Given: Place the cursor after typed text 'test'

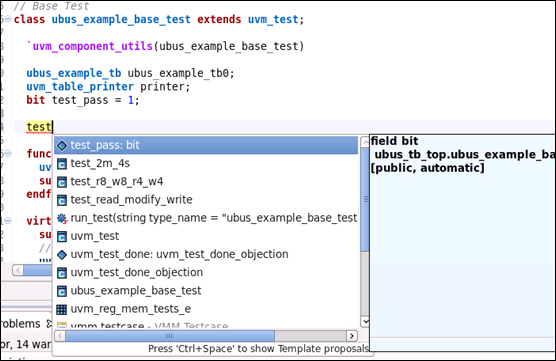Looking at the screenshot, I should coord(52,127).
